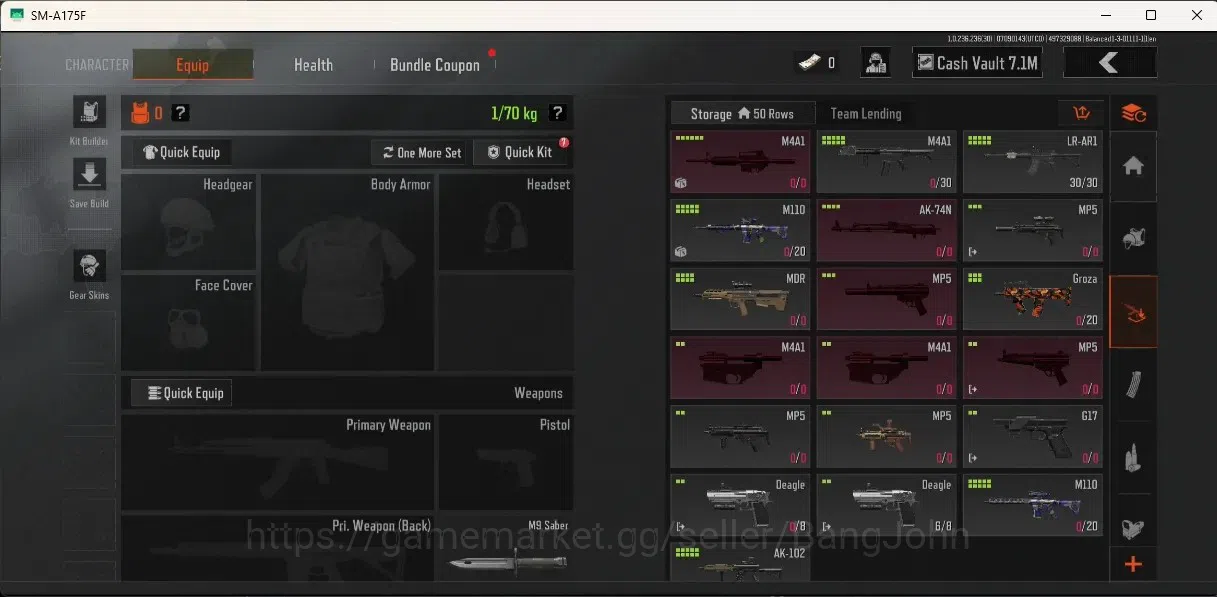
Task: Select the helmet gear category icon
Action: [x=1133, y=239]
